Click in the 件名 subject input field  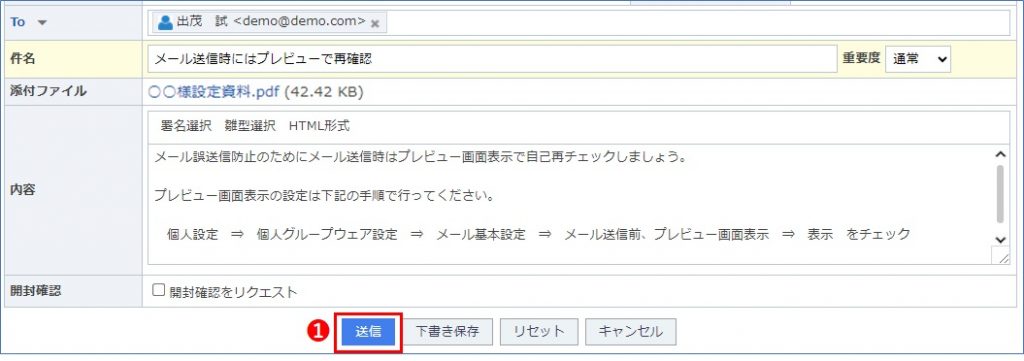[x=492, y=58]
